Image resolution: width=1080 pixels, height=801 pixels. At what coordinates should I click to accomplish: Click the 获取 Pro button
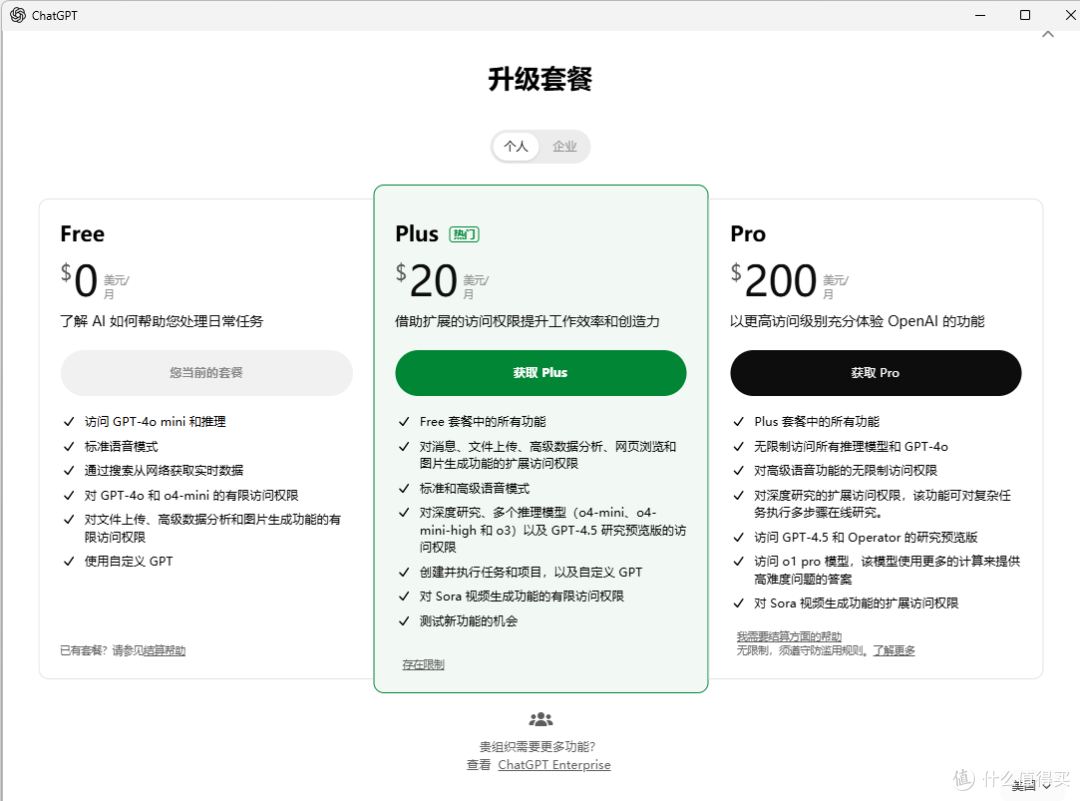(x=875, y=372)
